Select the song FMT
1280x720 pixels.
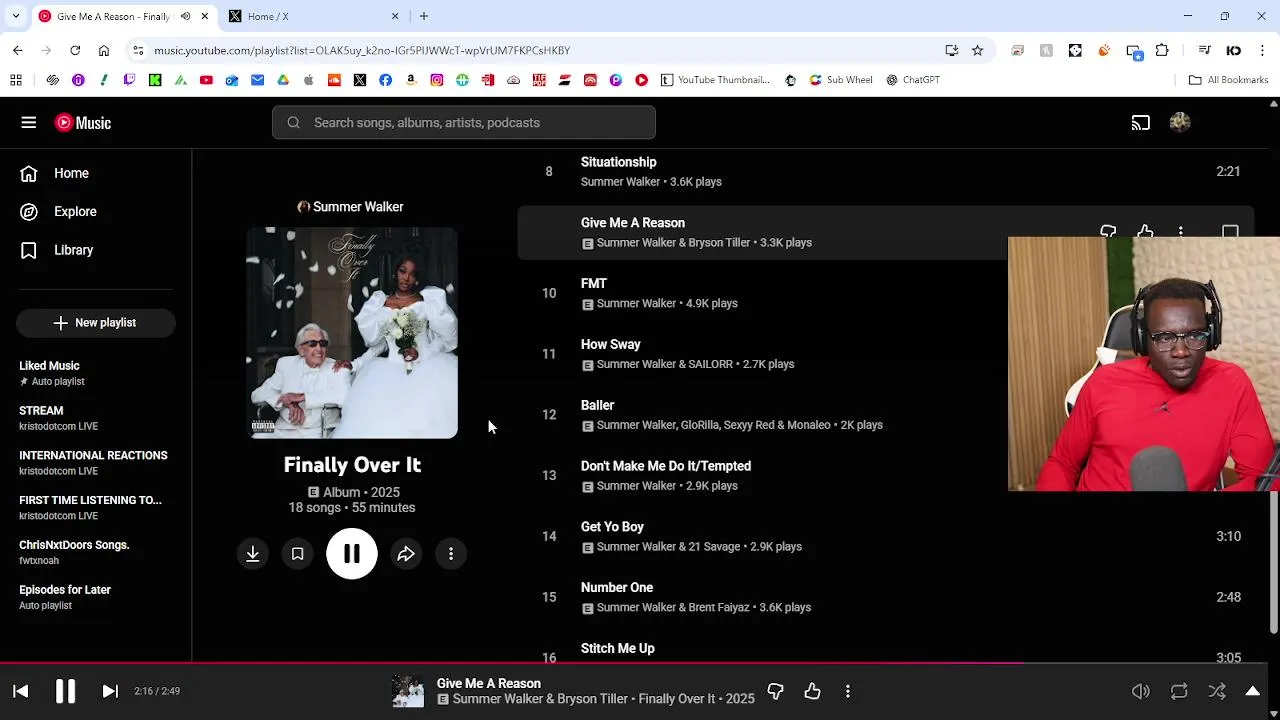(594, 284)
